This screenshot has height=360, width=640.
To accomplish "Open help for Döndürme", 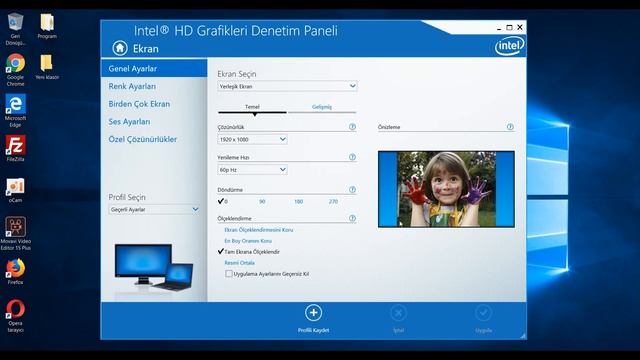I will pos(352,190).
